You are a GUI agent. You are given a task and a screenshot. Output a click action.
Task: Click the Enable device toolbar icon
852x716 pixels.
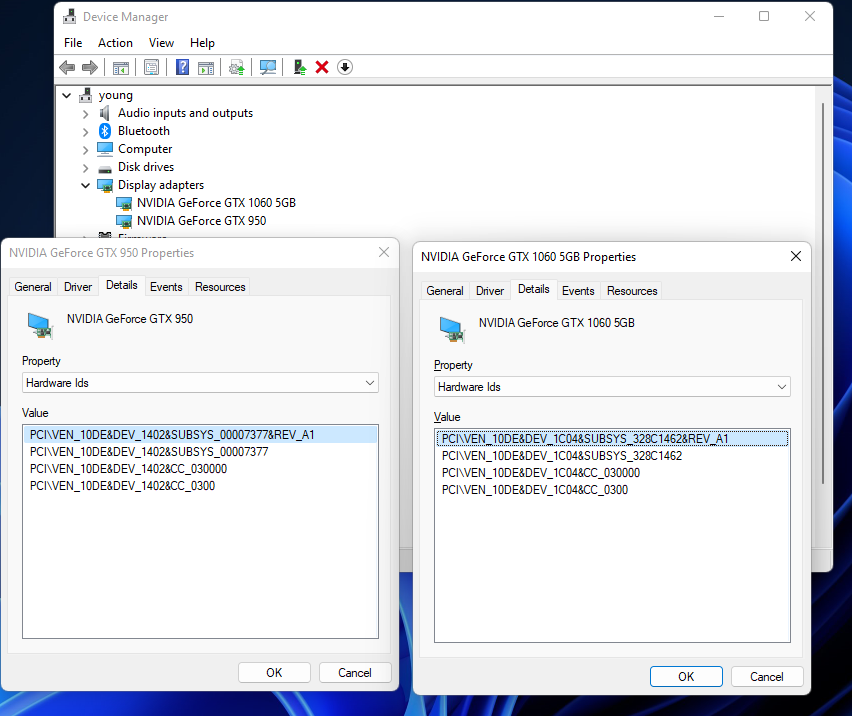click(x=299, y=67)
